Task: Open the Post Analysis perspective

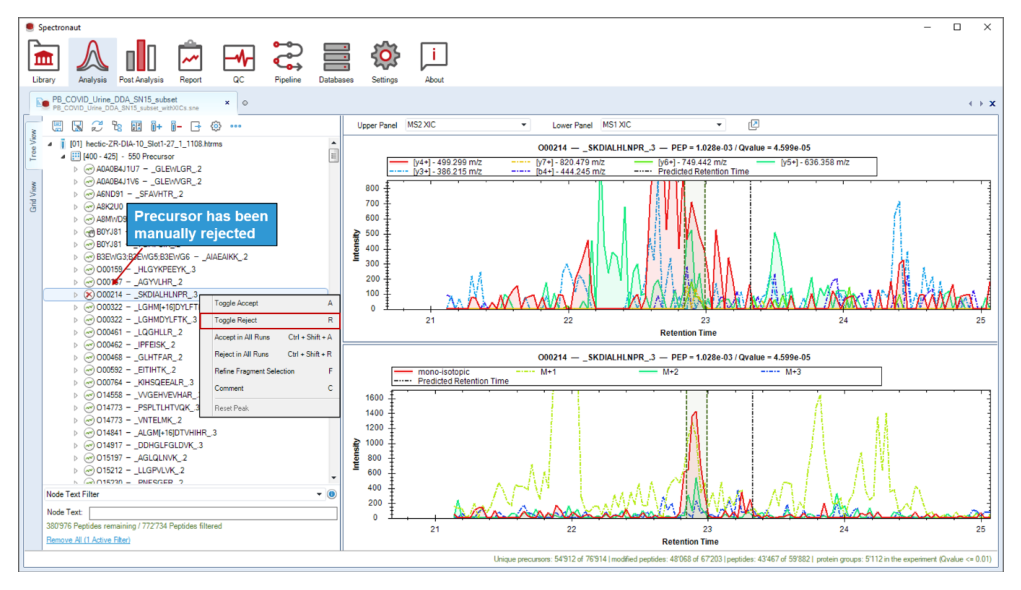Action: coord(141,62)
